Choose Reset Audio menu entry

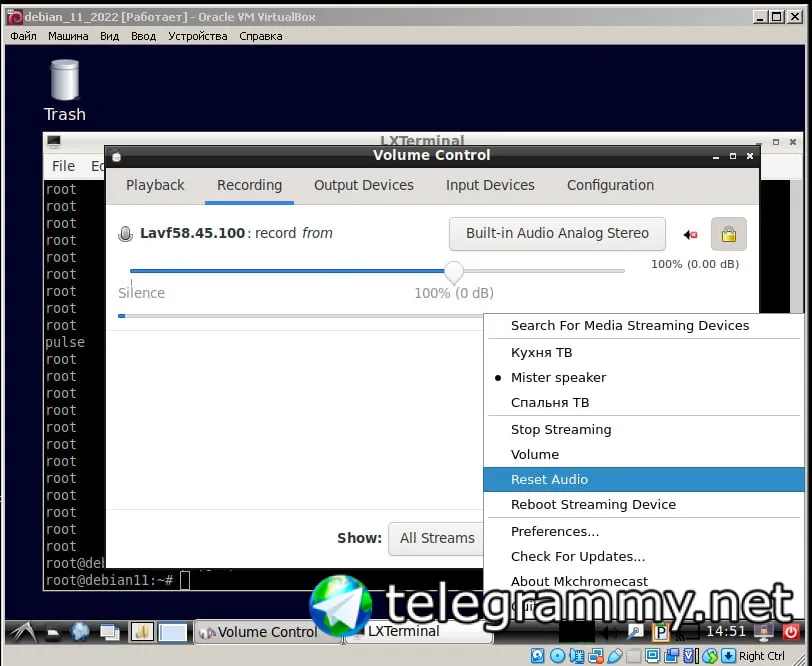(x=644, y=479)
